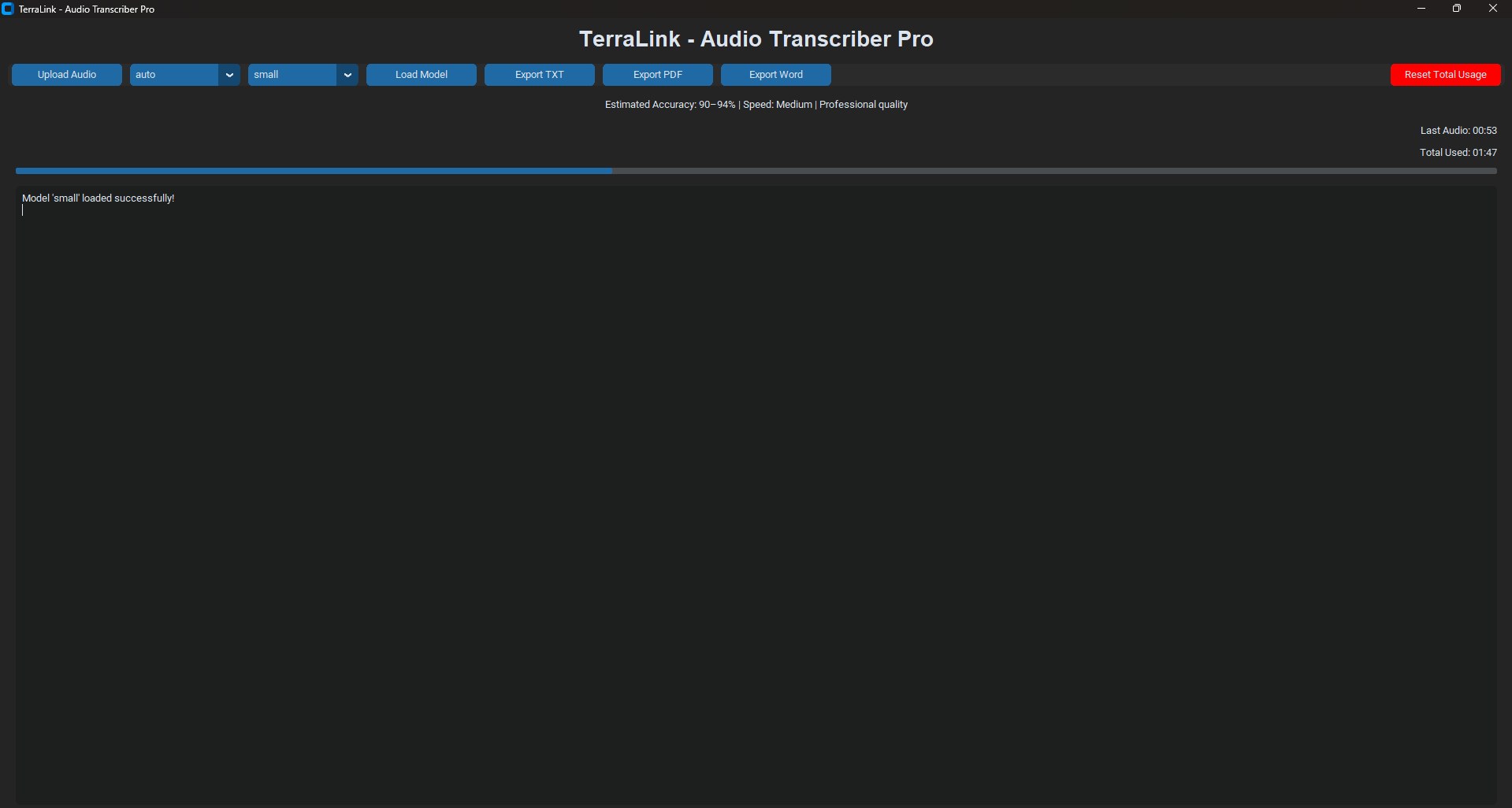The width and height of the screenshot is (1512, 808).
Task: Click the Load Model button
Action: 421,74
